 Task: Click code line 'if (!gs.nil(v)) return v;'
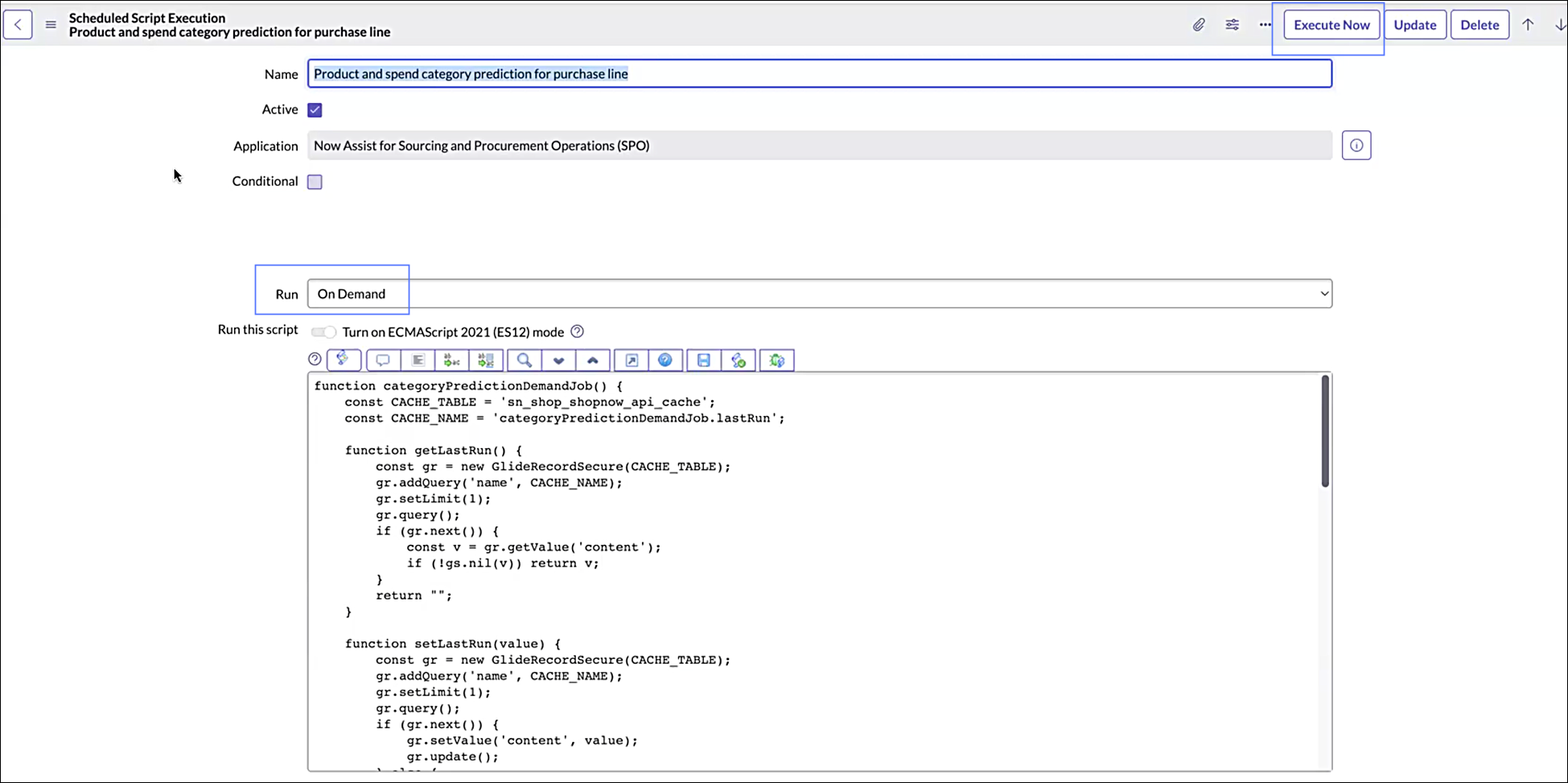point(503,563)
